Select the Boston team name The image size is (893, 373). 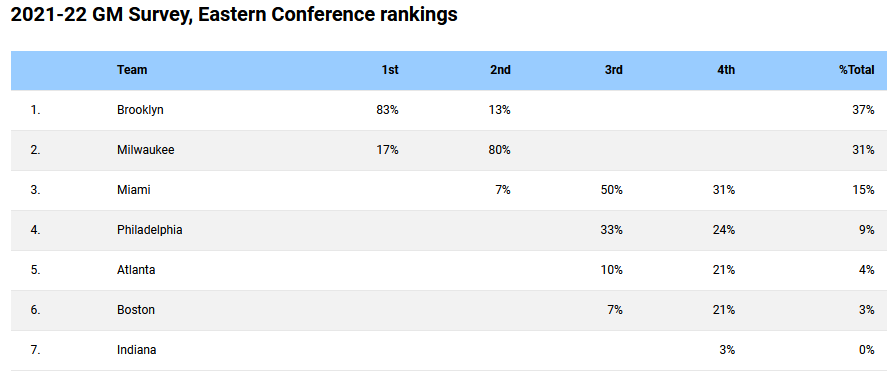pos(136,310)
